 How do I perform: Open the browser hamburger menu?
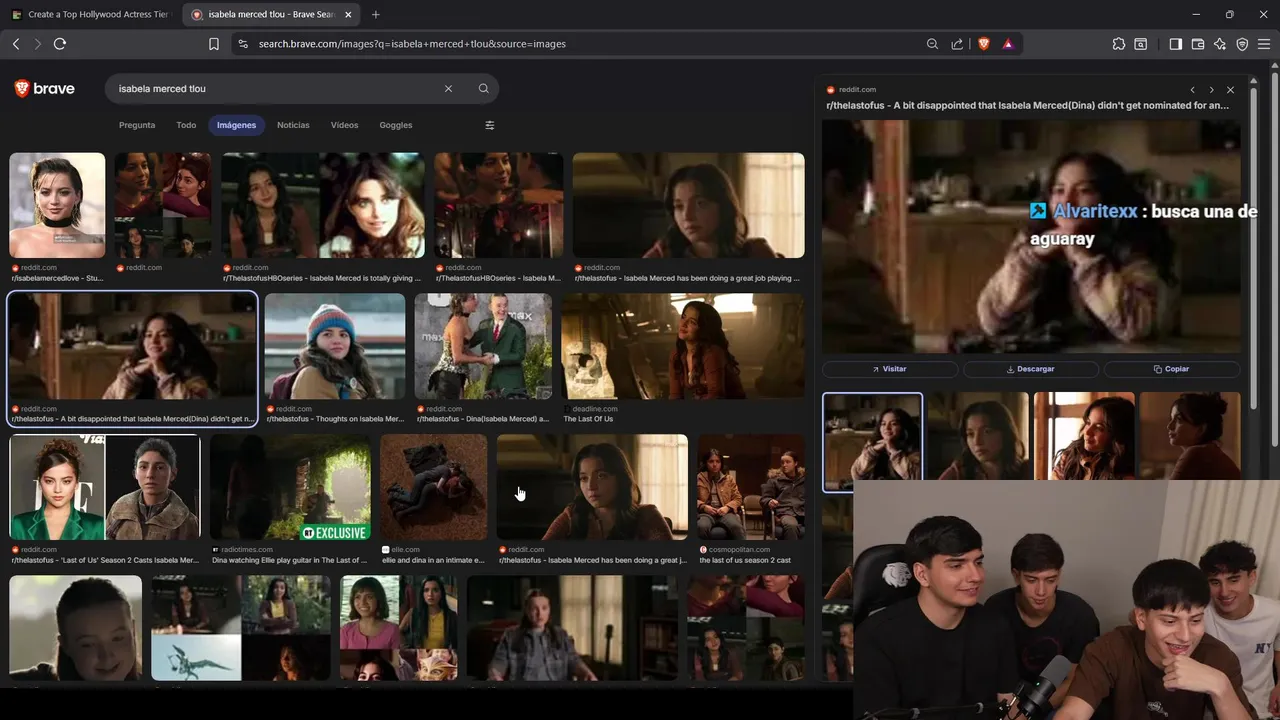pos(1264,44)
